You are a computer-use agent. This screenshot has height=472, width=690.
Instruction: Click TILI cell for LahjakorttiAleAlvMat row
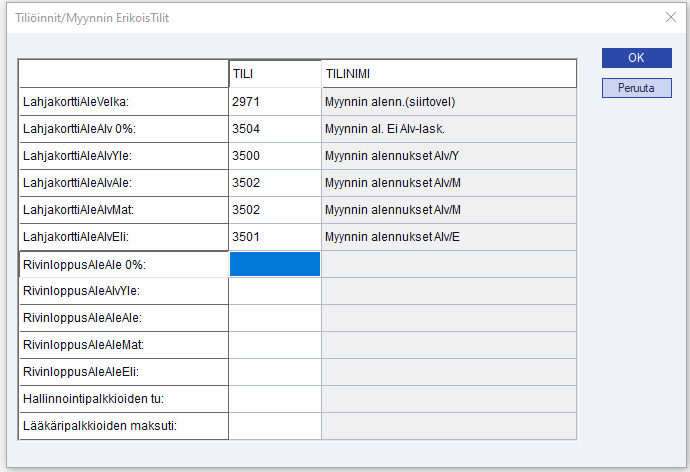click(275, 209)
